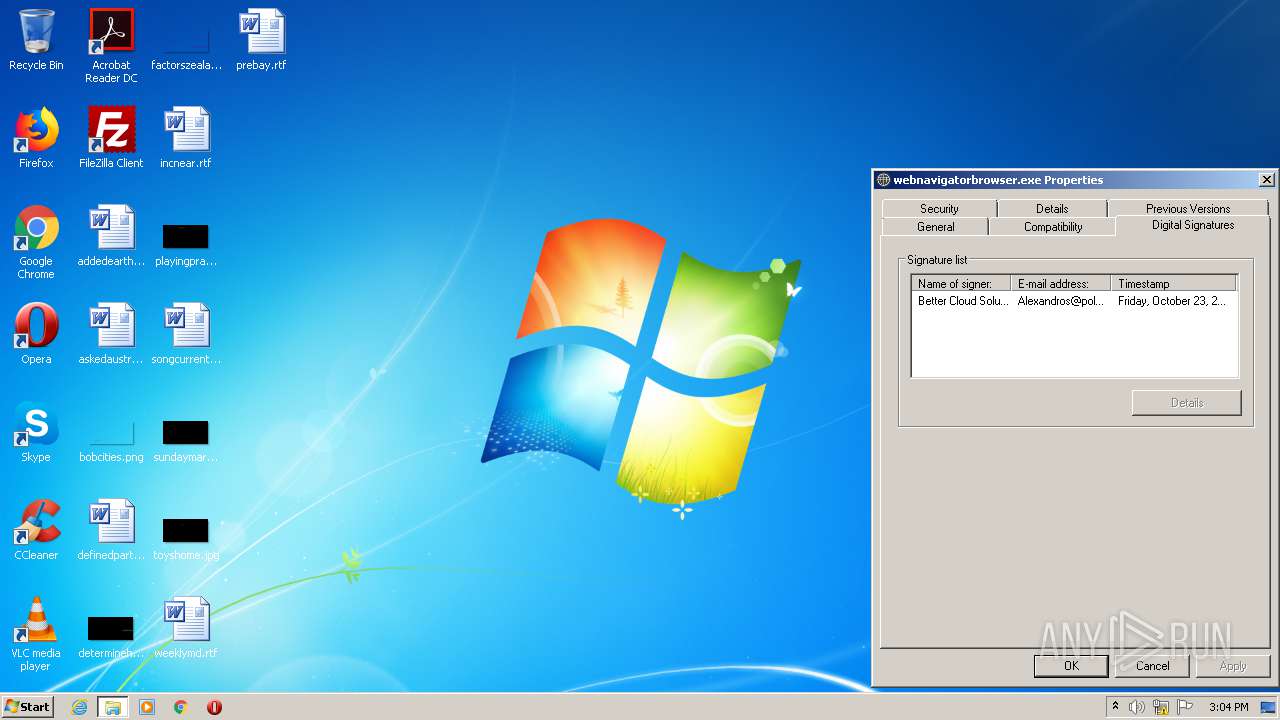The height and width of the screenshot is (720, 1280).
Task: Open the Recycle Bin desktop icon
Action: [x=36, y=41]
